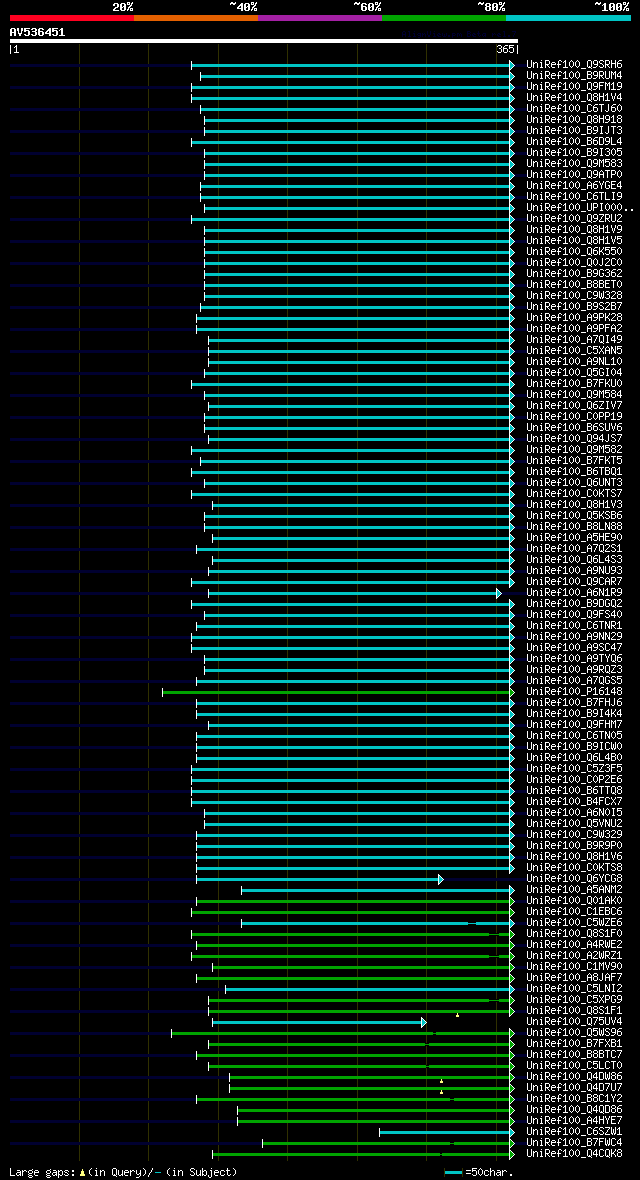Screen dimensions: 640x1180
Task: Select the UniRef100_A9PK28 label
Action: (574, 318)
